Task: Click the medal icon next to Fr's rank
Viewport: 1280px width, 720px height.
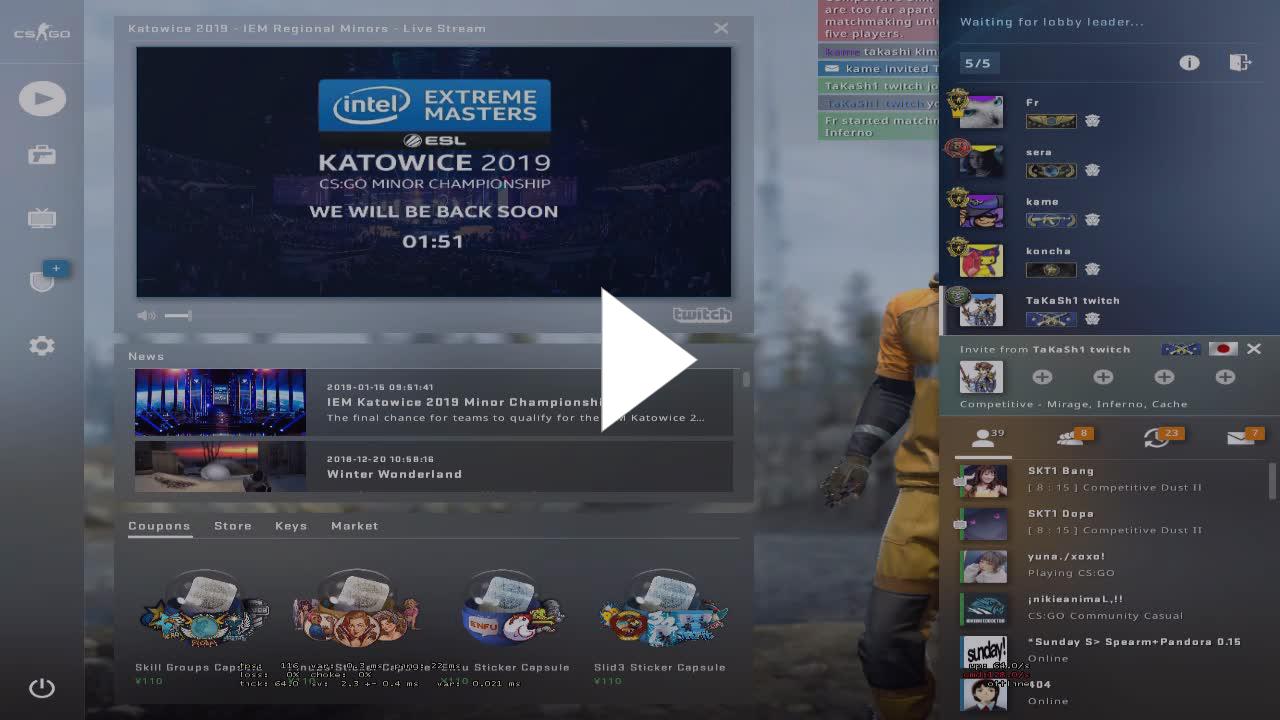Action: pyautogui.click(x=1092, y=121)
